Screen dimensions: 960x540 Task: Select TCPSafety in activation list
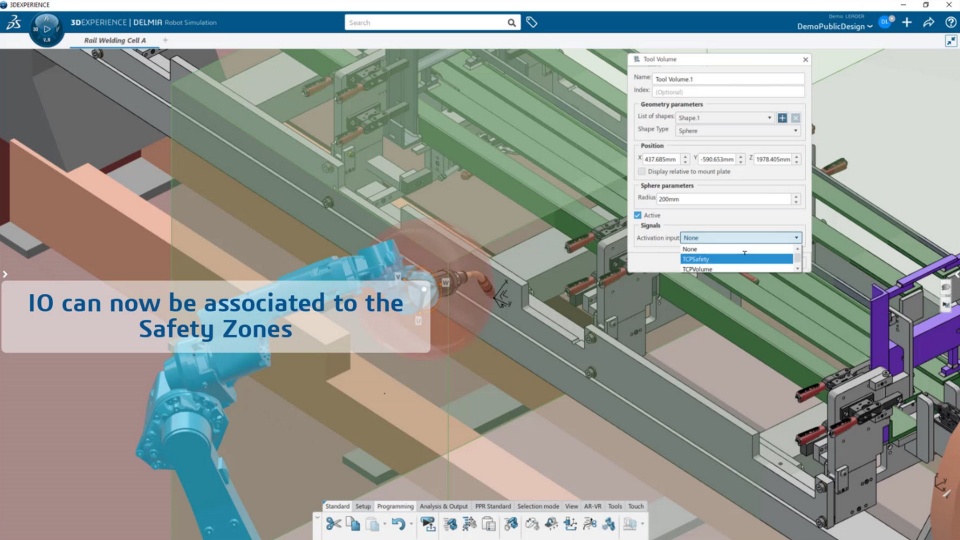[x=737, y=259]
